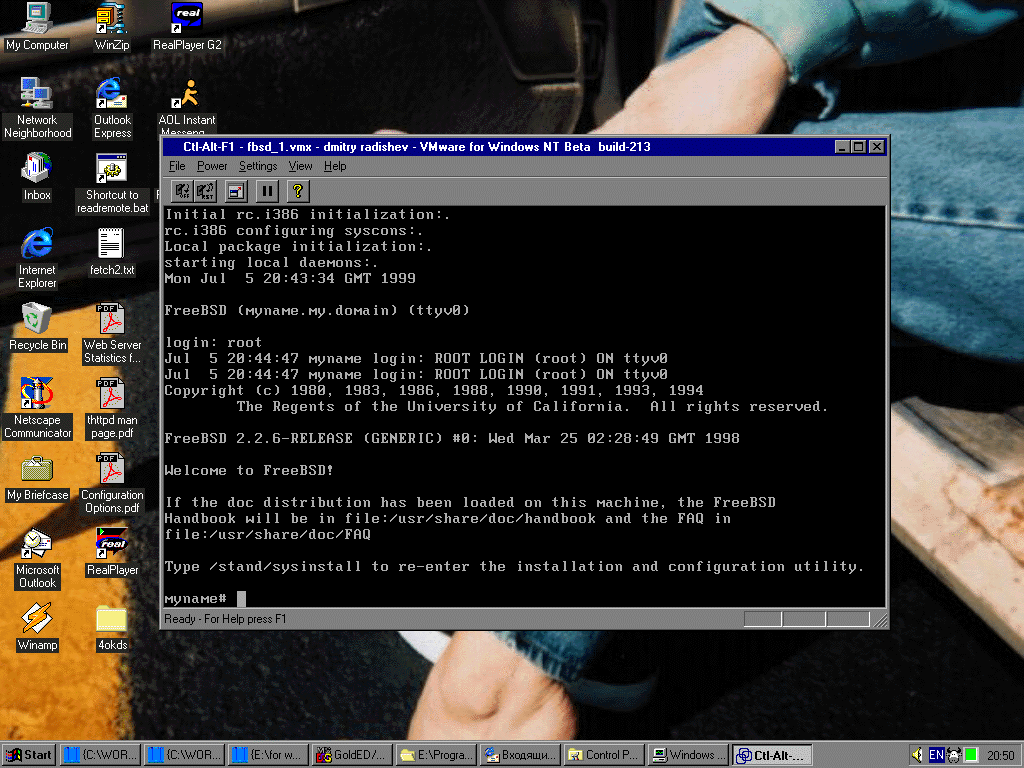Open the Windows Start button
This screenshot has width=1024, height=768.
[29, 755]
